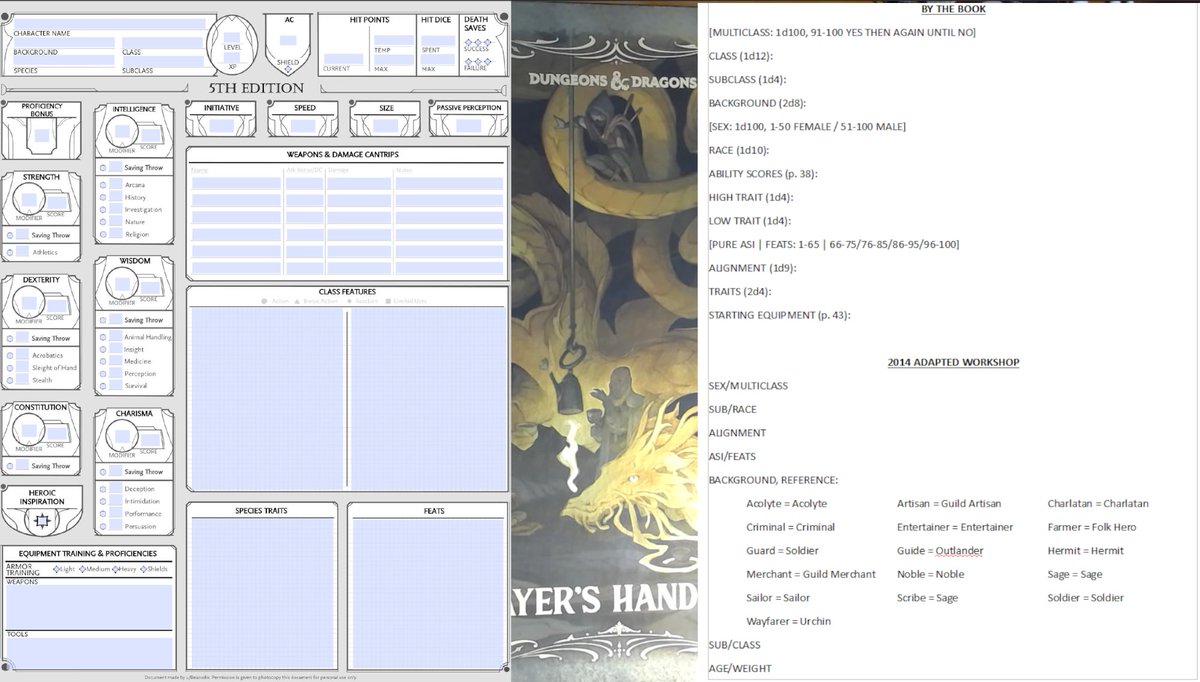Viewport: 1200px width, 682px height.
Task: Toggle the Intimidation proficiency circle
Action: (104, 501)
